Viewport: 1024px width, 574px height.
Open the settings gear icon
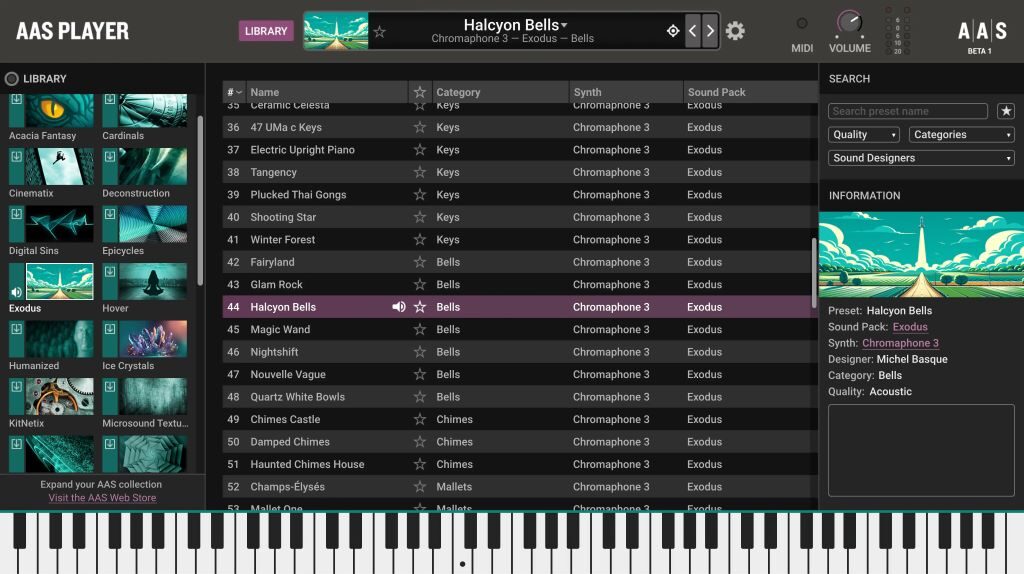coord(735,31)
